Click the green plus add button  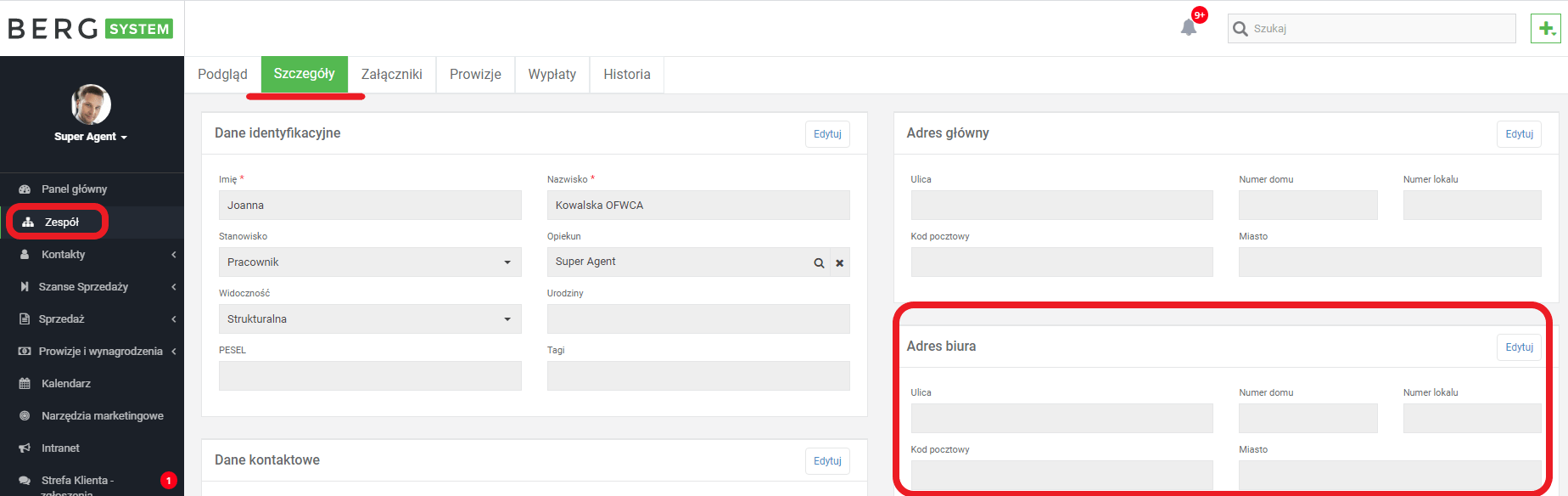coord(1546,28)
